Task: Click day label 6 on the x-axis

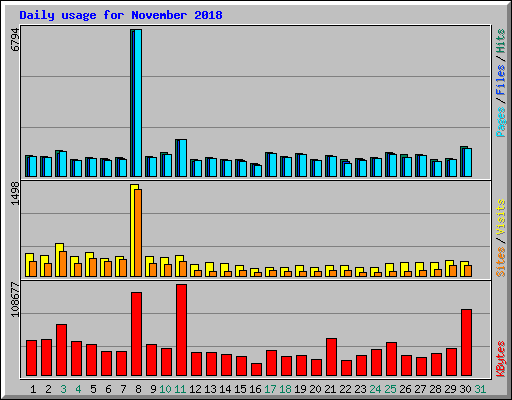Action: (108, 389)
